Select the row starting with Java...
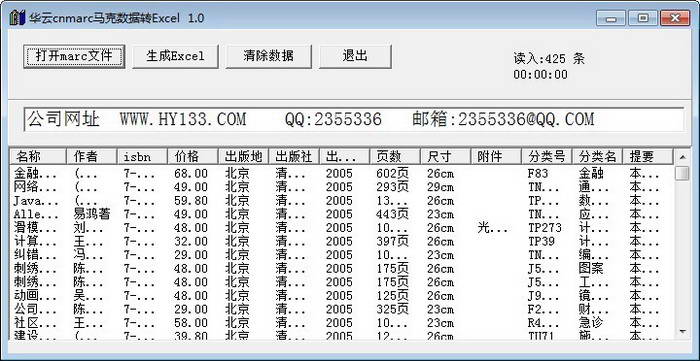The width and height of the screenshot is (700, 361). click(x=342, y=200)
